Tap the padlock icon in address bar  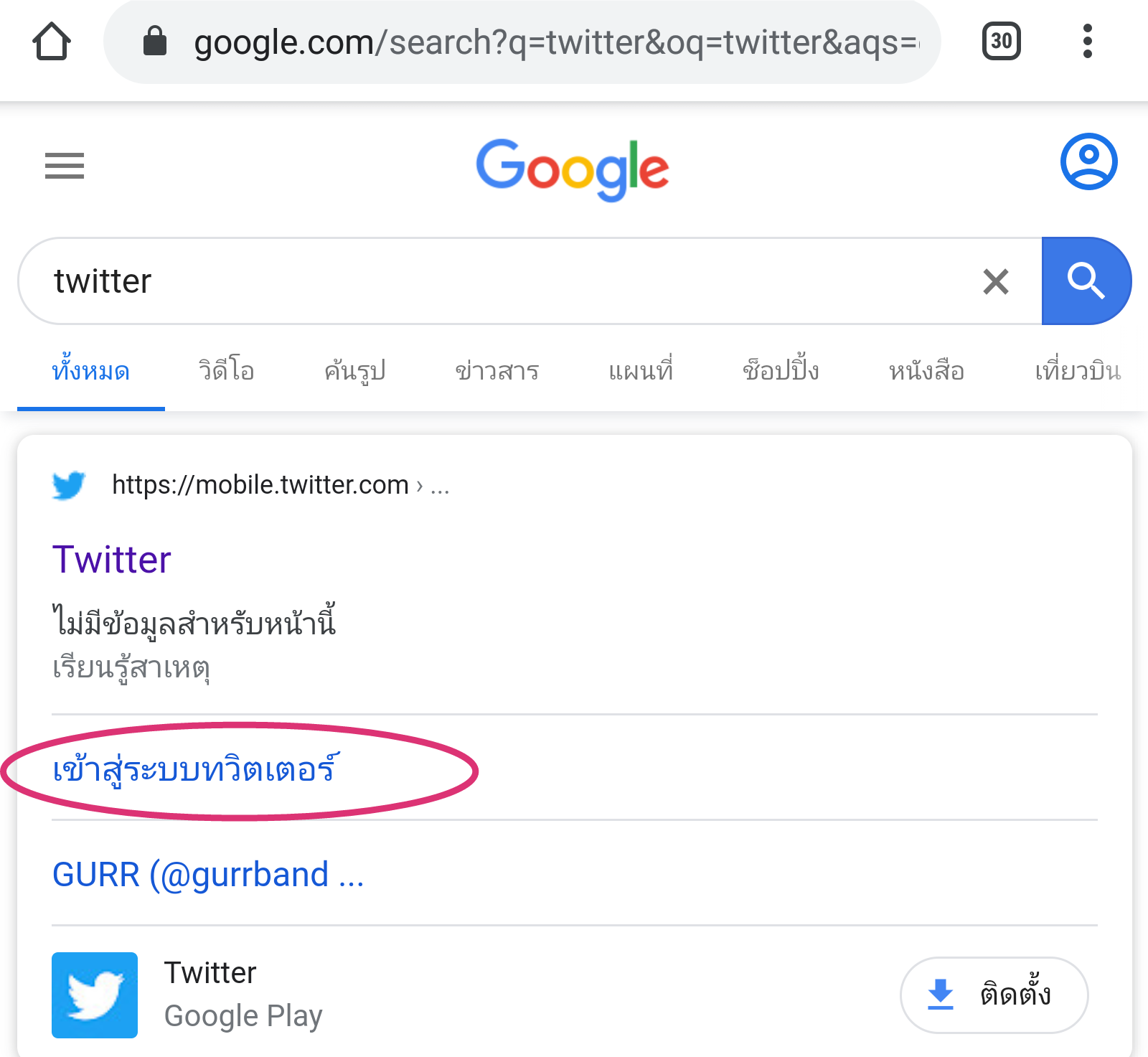(x=155, y=42)
